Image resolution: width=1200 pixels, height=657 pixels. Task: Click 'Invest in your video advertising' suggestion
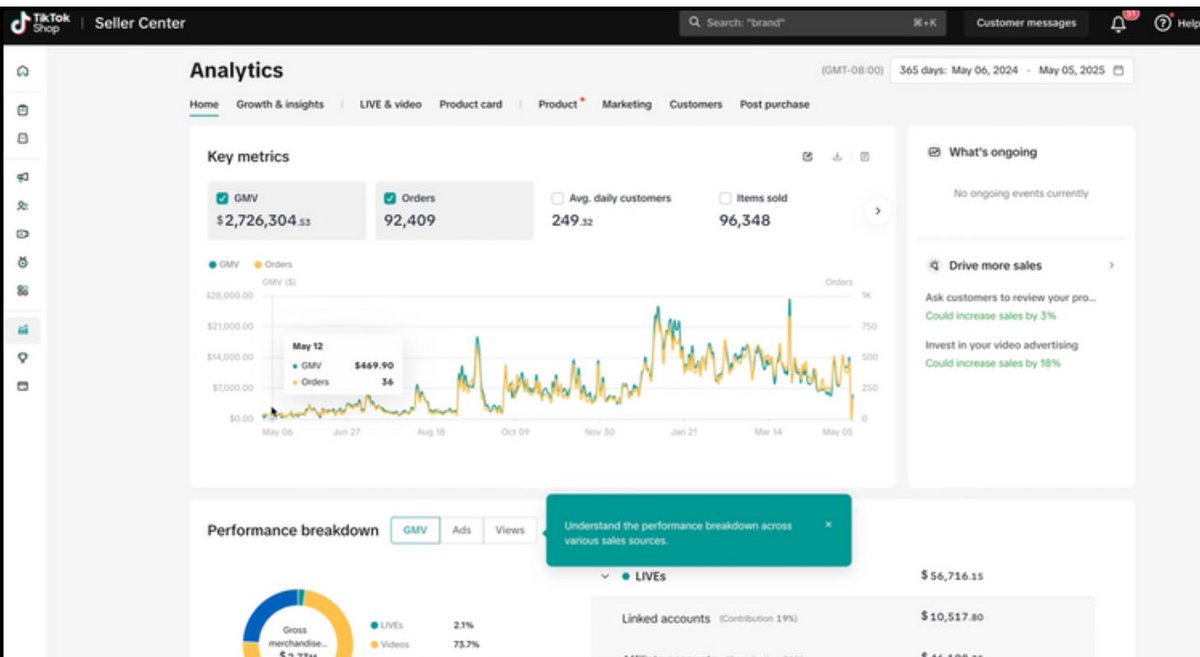coord(1002,345)
